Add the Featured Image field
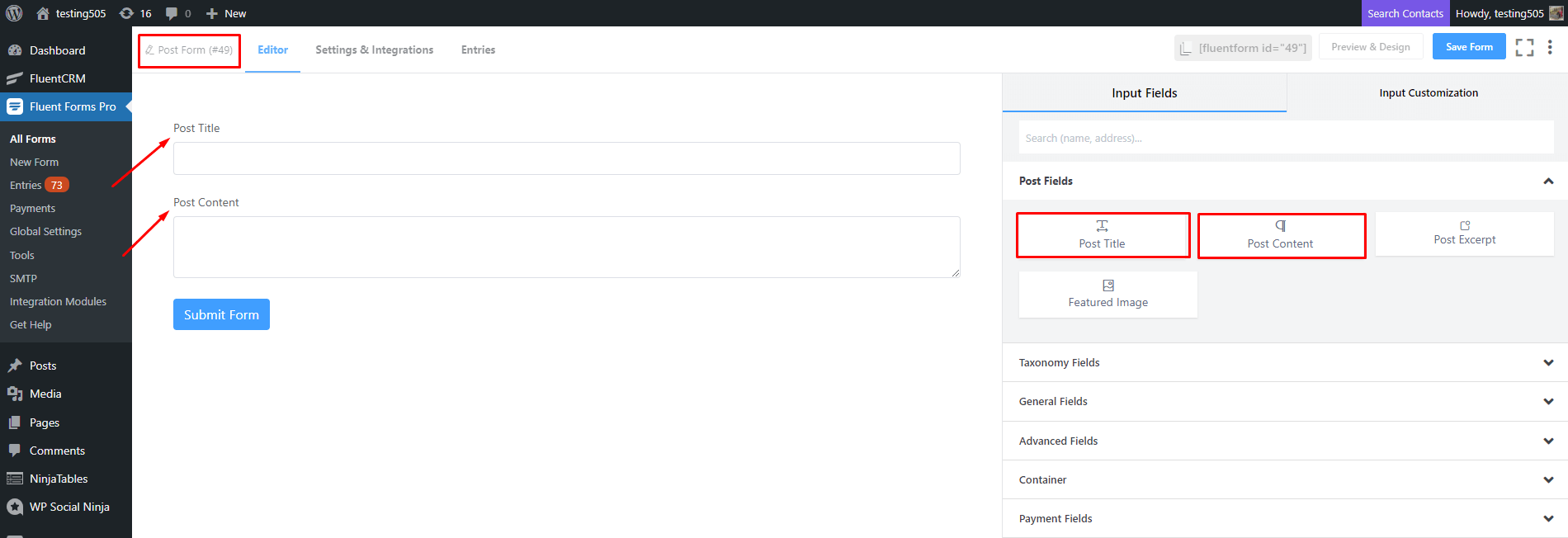This screenshot has height=538, width=1568. coord(1108,295)
